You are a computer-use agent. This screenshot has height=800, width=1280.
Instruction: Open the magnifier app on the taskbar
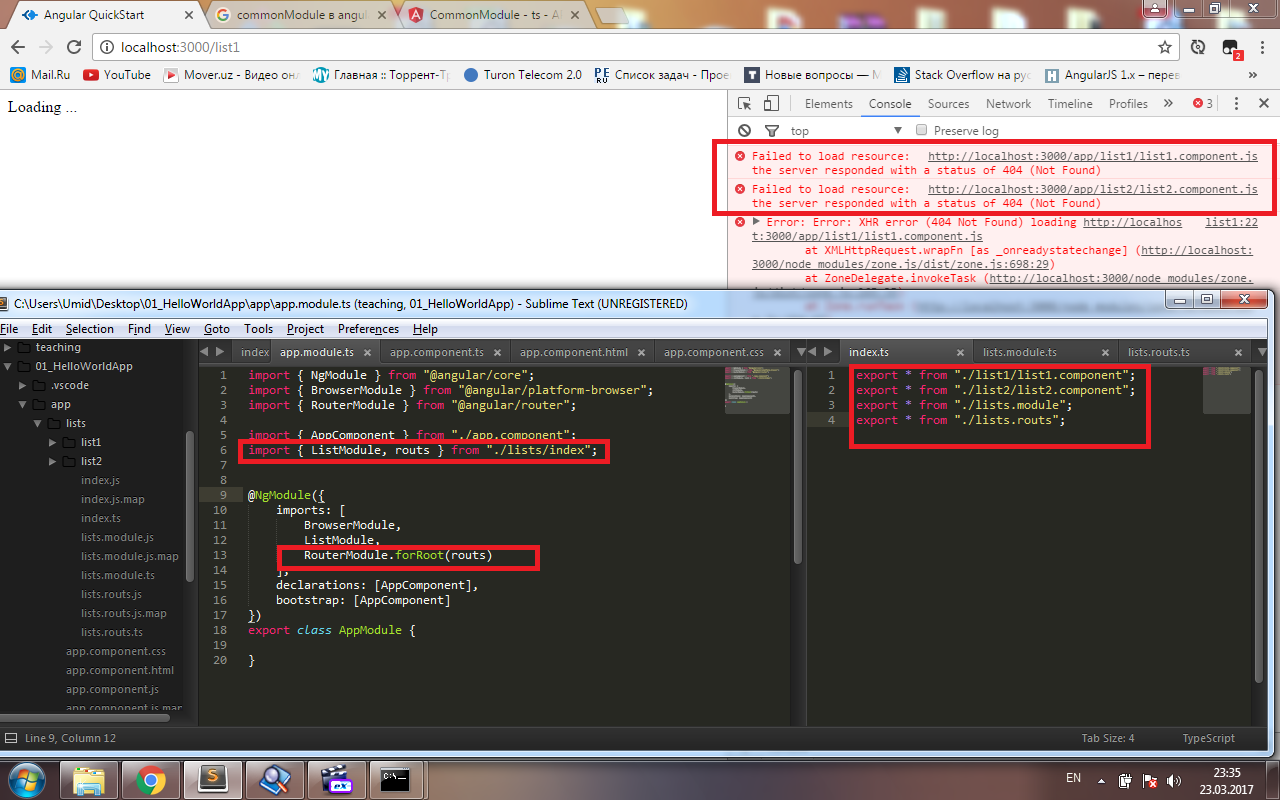[x=274, y=779]
